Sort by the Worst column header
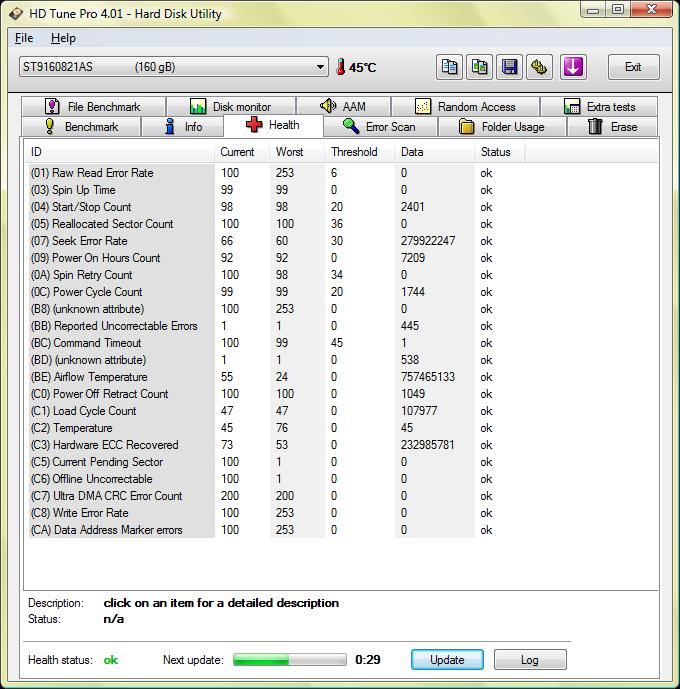 click(x=297, y=152)
